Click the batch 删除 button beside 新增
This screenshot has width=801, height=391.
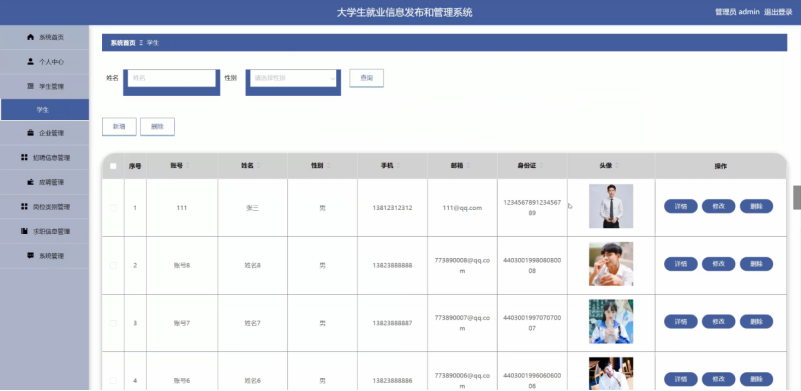[157, 127]
